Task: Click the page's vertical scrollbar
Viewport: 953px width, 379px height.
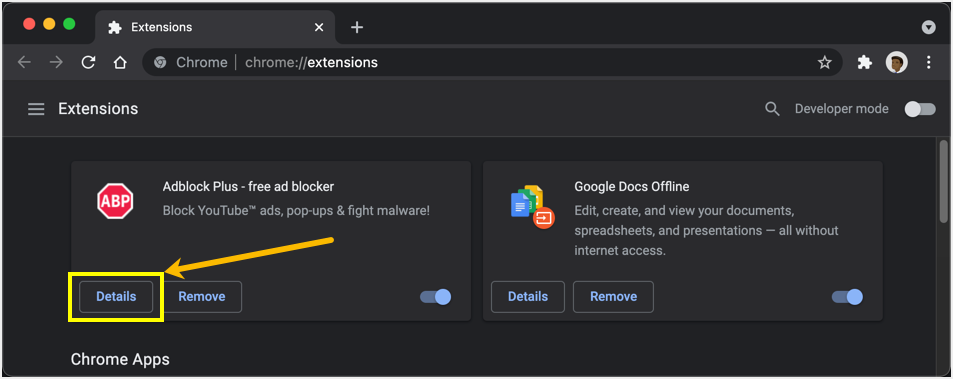Action: [943, 182]
